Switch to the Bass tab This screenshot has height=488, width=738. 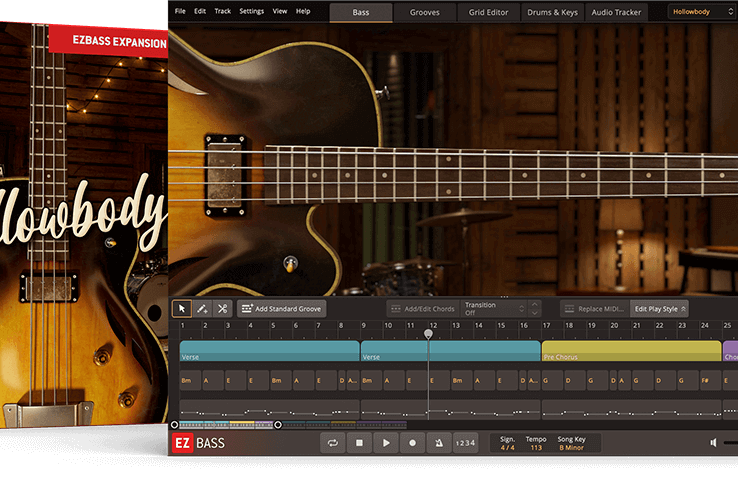(x=361, y=13)
